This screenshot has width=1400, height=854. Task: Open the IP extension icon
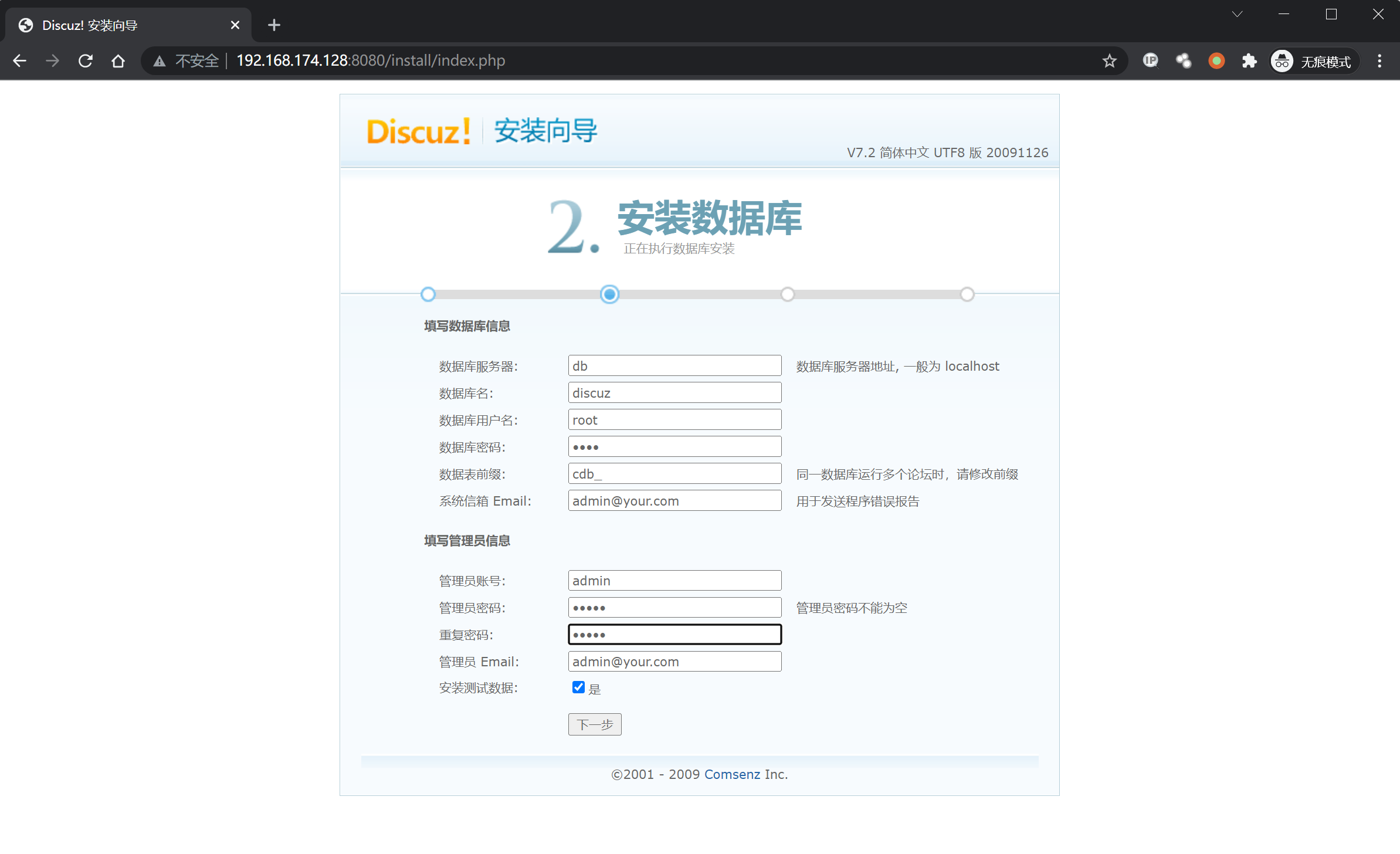click(x=1150, y=60)
